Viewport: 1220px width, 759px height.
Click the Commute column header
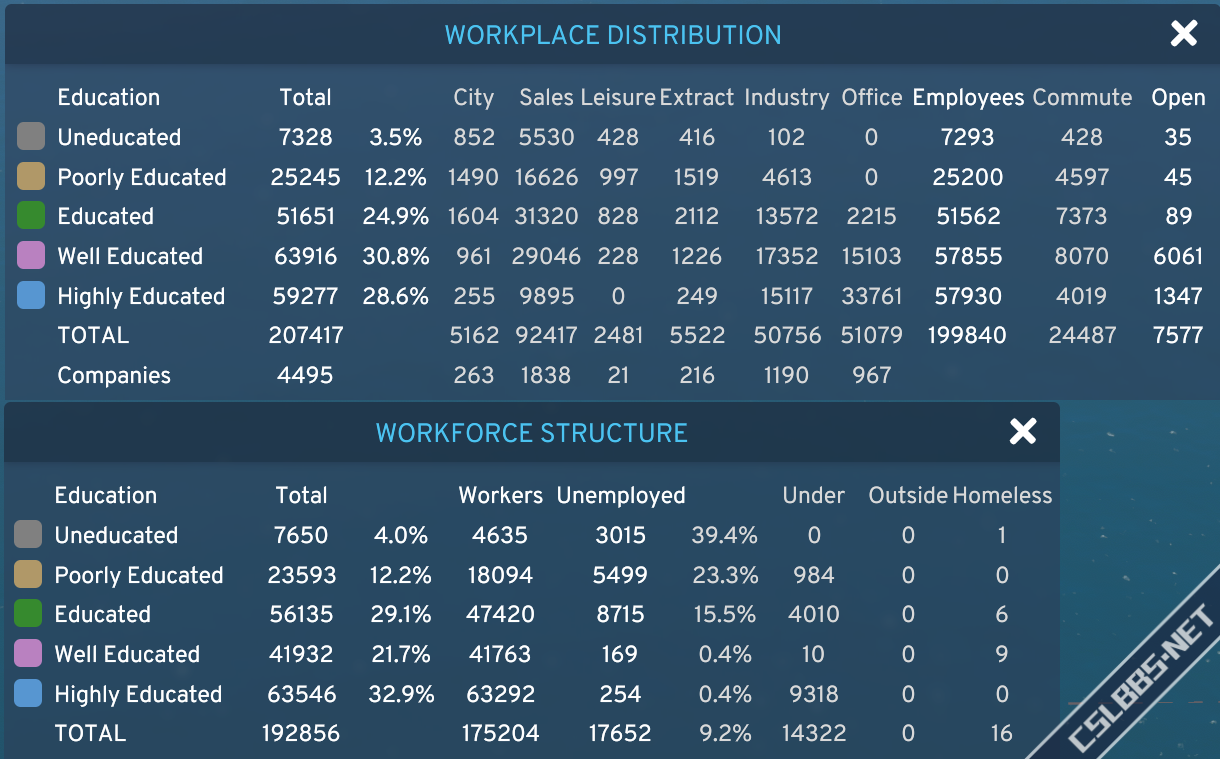click(x=1082, y=98)
